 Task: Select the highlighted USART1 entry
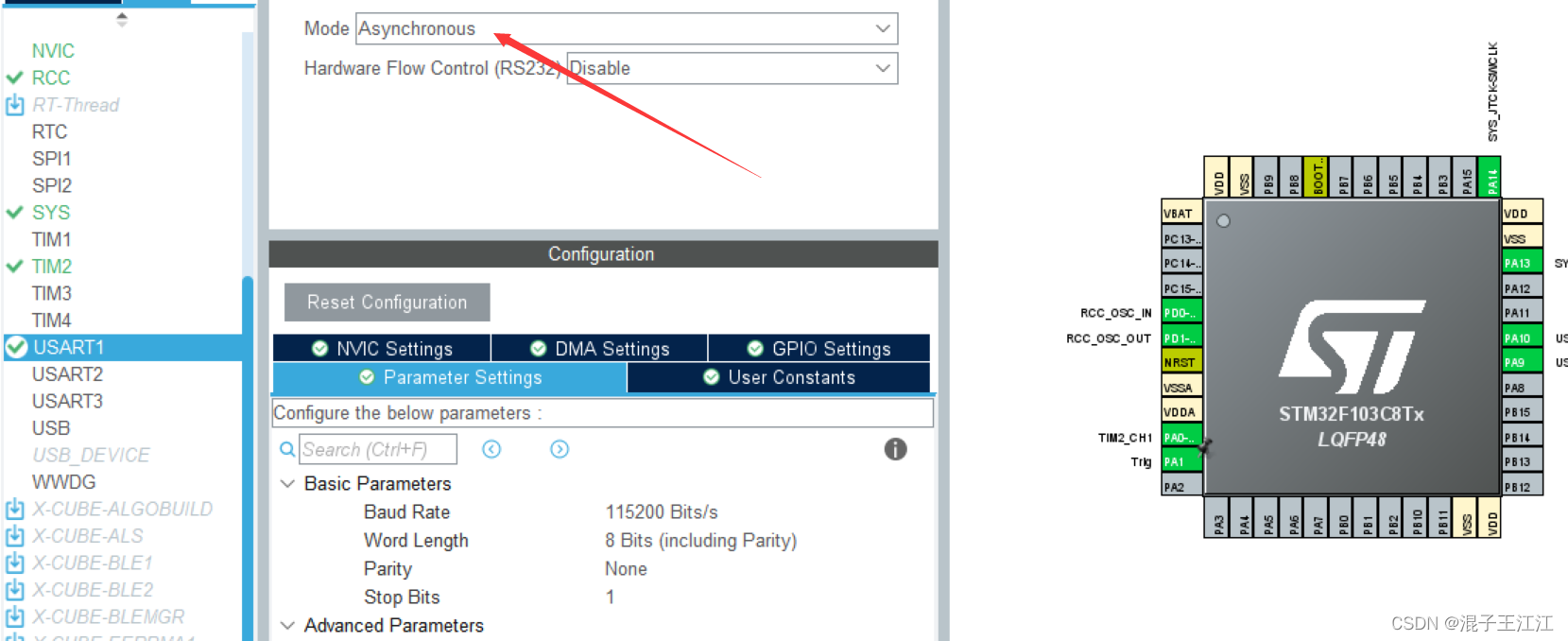click(x=123, y=347)
